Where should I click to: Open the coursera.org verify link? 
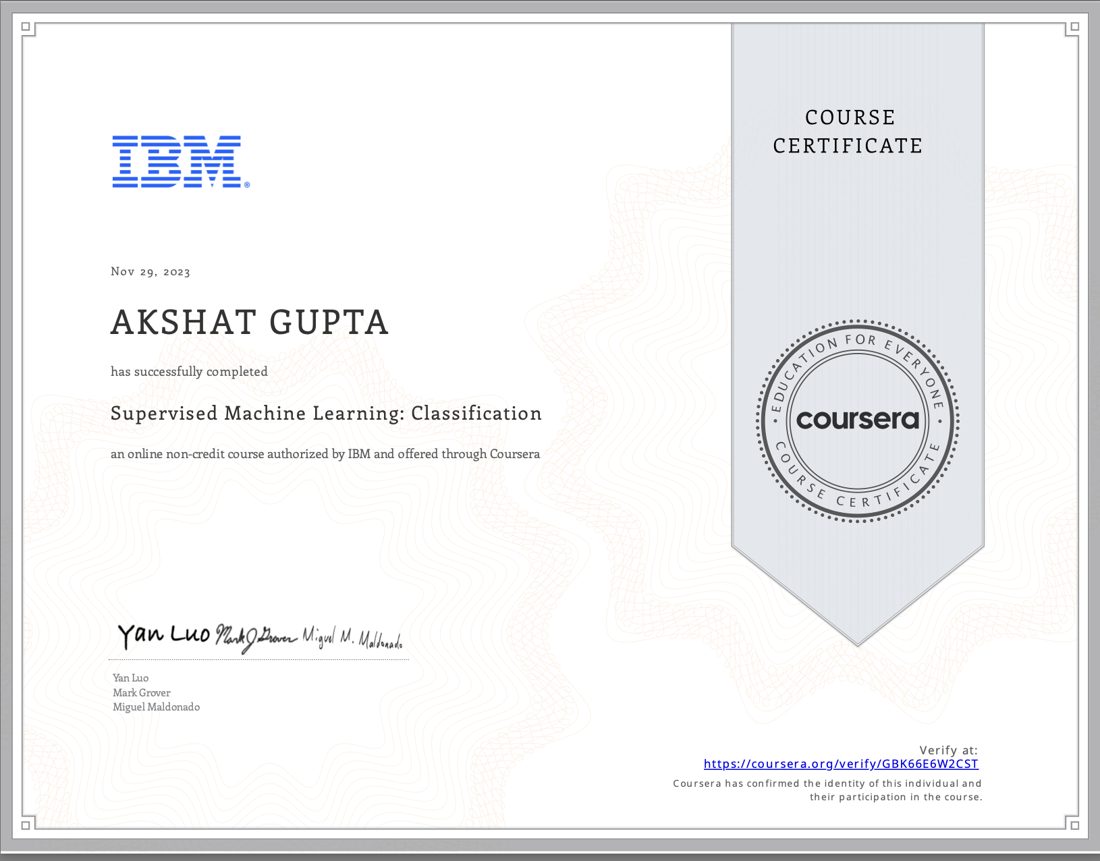(840, 764)
